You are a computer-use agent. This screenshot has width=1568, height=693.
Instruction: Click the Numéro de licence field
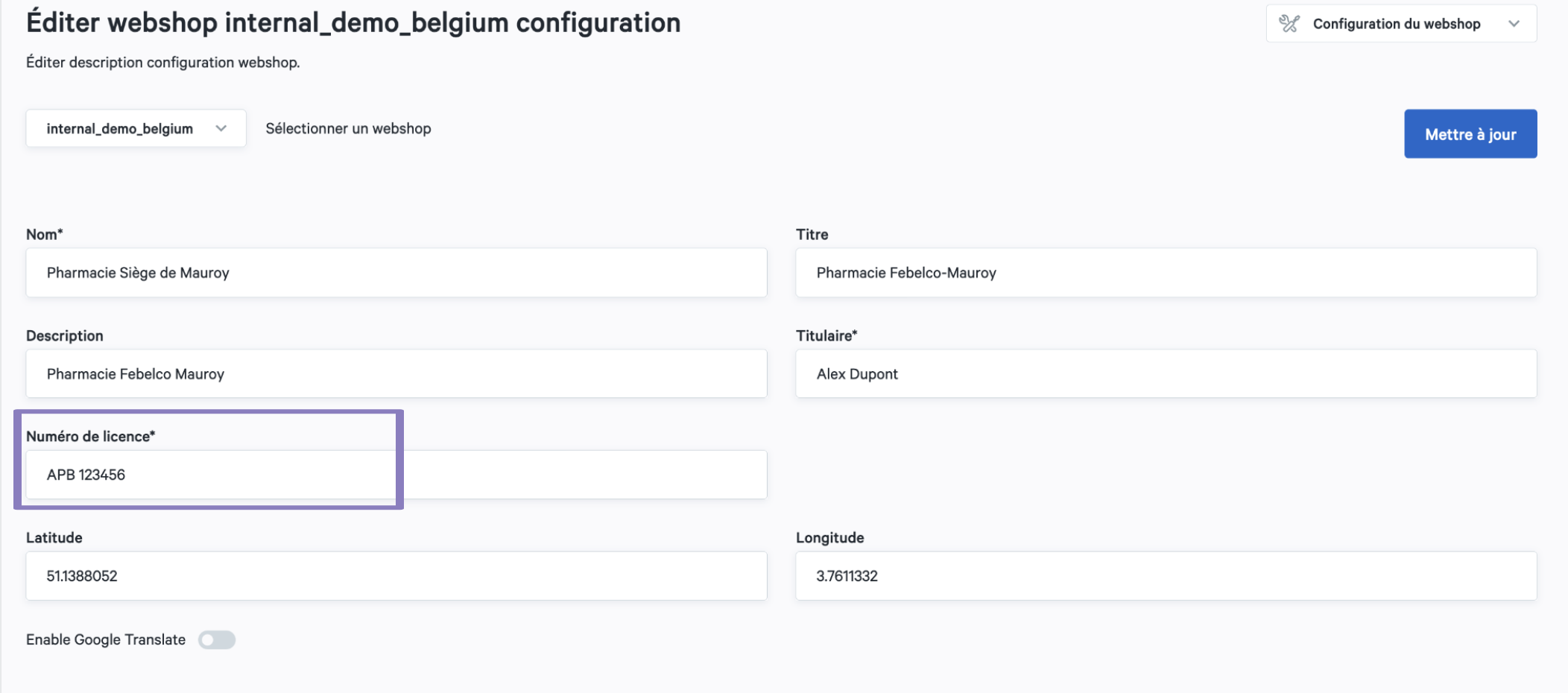(396, 475)
